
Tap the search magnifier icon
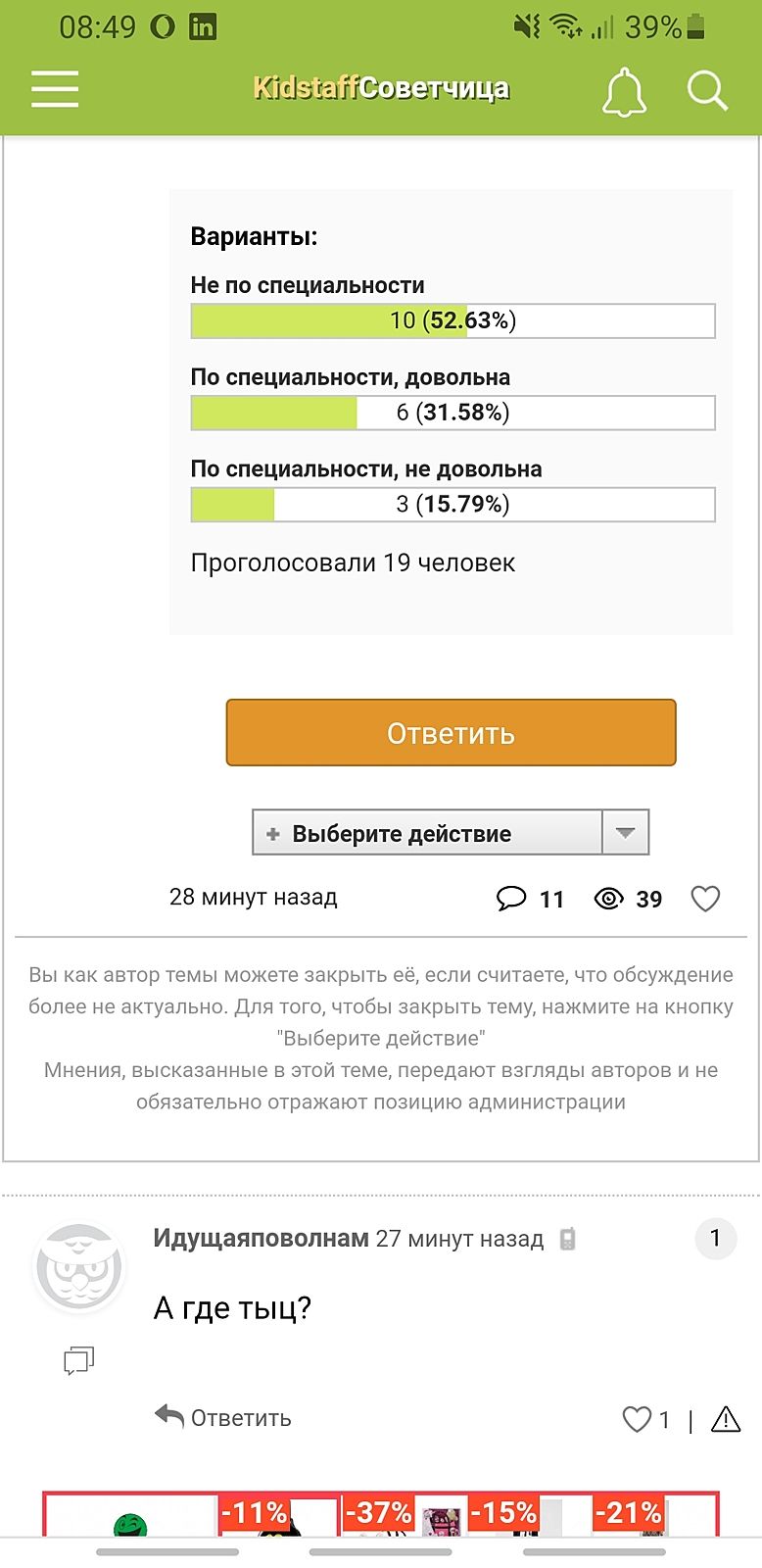tap(707, 91)
